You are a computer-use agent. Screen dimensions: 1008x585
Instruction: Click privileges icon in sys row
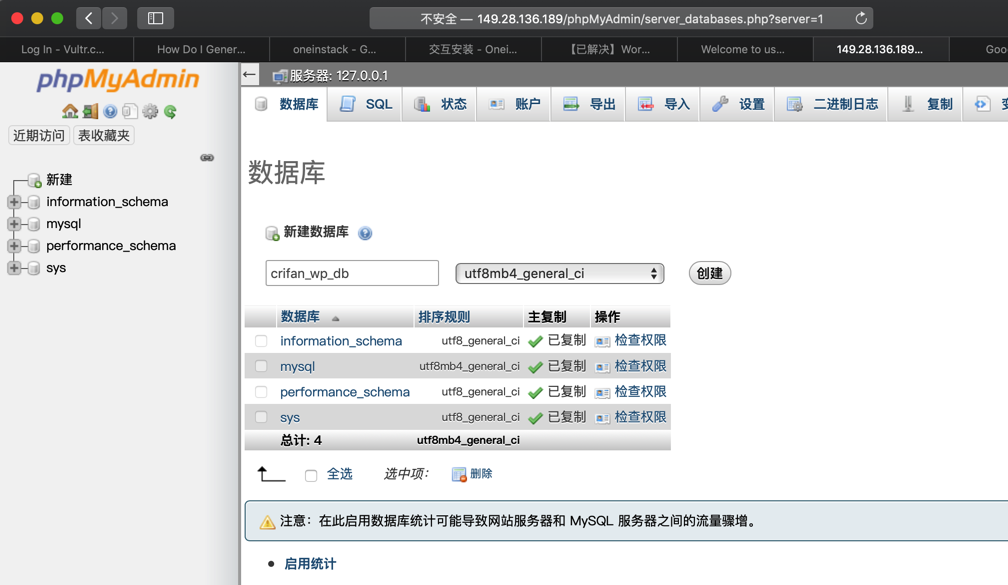[x=602, y=418]
